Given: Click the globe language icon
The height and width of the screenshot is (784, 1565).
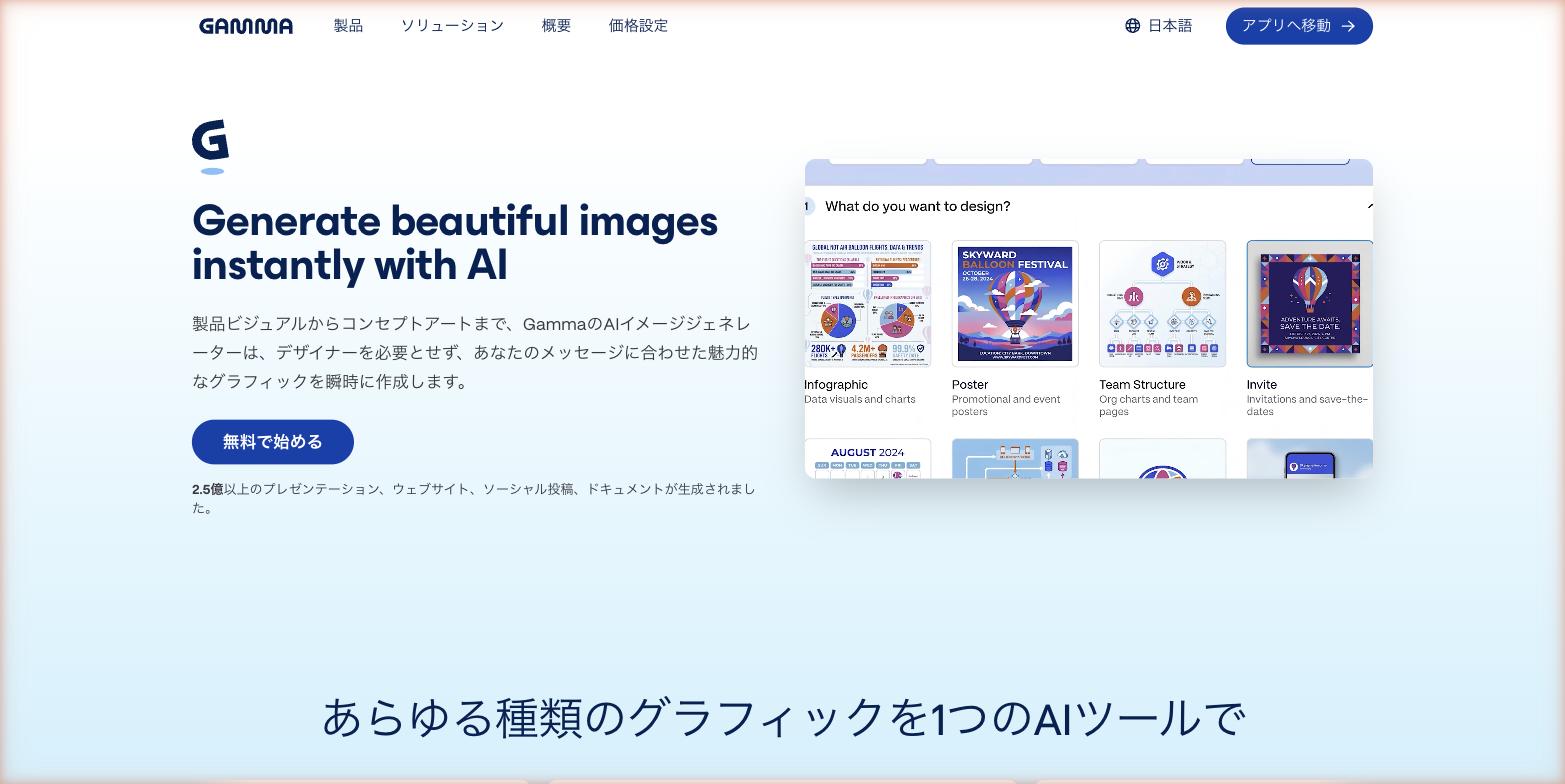Looking at the screenshot, I should [1132, 26].
